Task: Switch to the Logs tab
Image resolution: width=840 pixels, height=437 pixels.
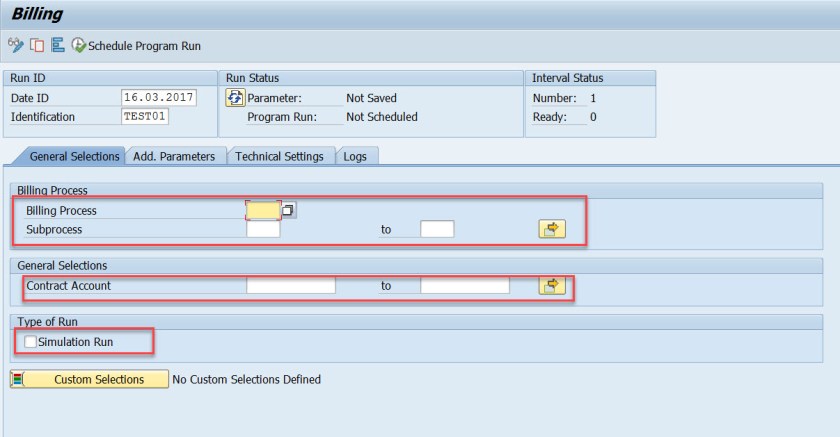Action: 355,156
